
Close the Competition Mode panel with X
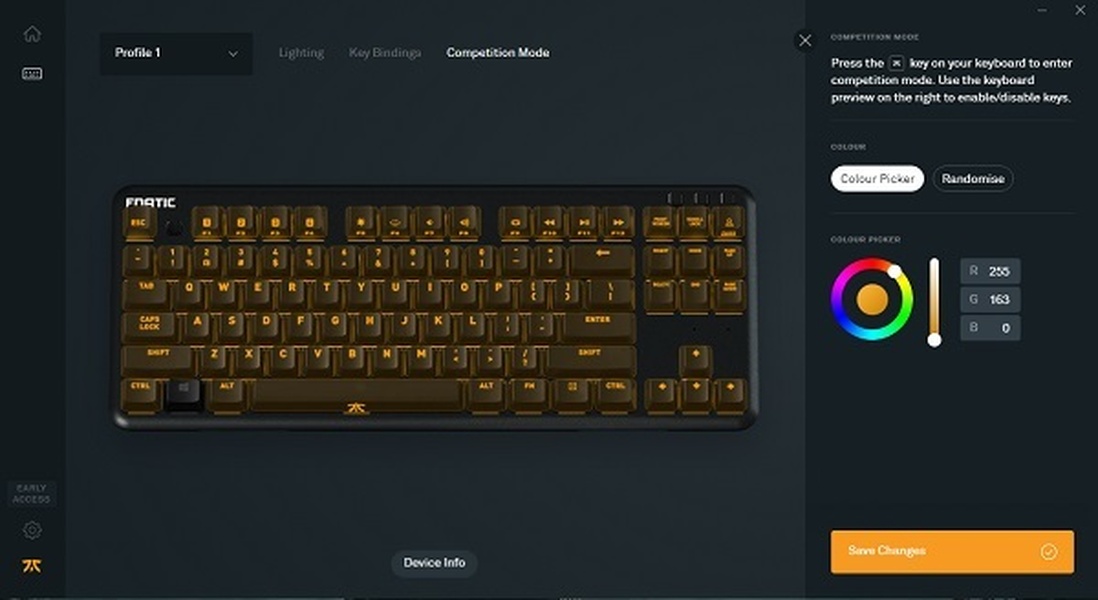pos(805,41)
